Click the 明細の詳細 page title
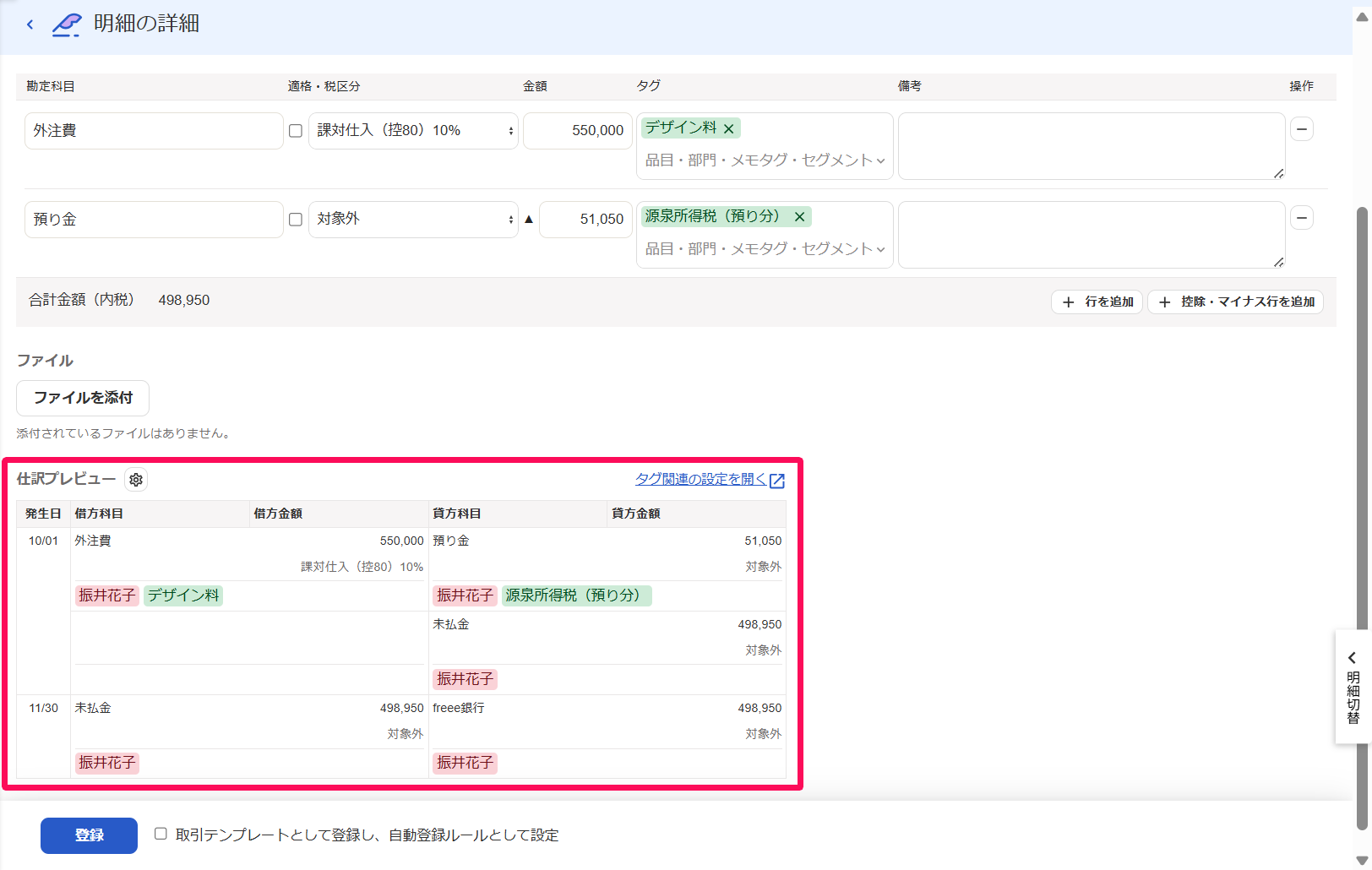This screenshot has width=1372, height=870. pyautogui.click(x=146, y=24)
